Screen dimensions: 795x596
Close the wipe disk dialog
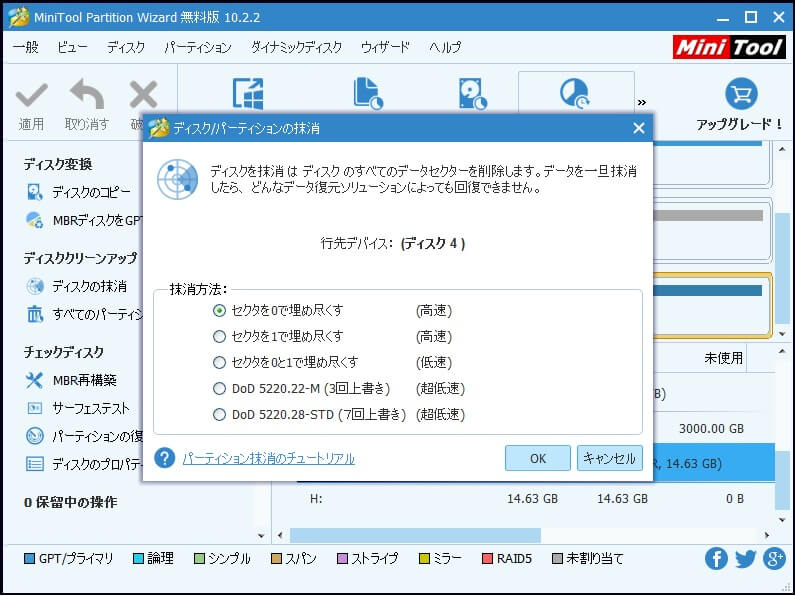pos(639,128)
